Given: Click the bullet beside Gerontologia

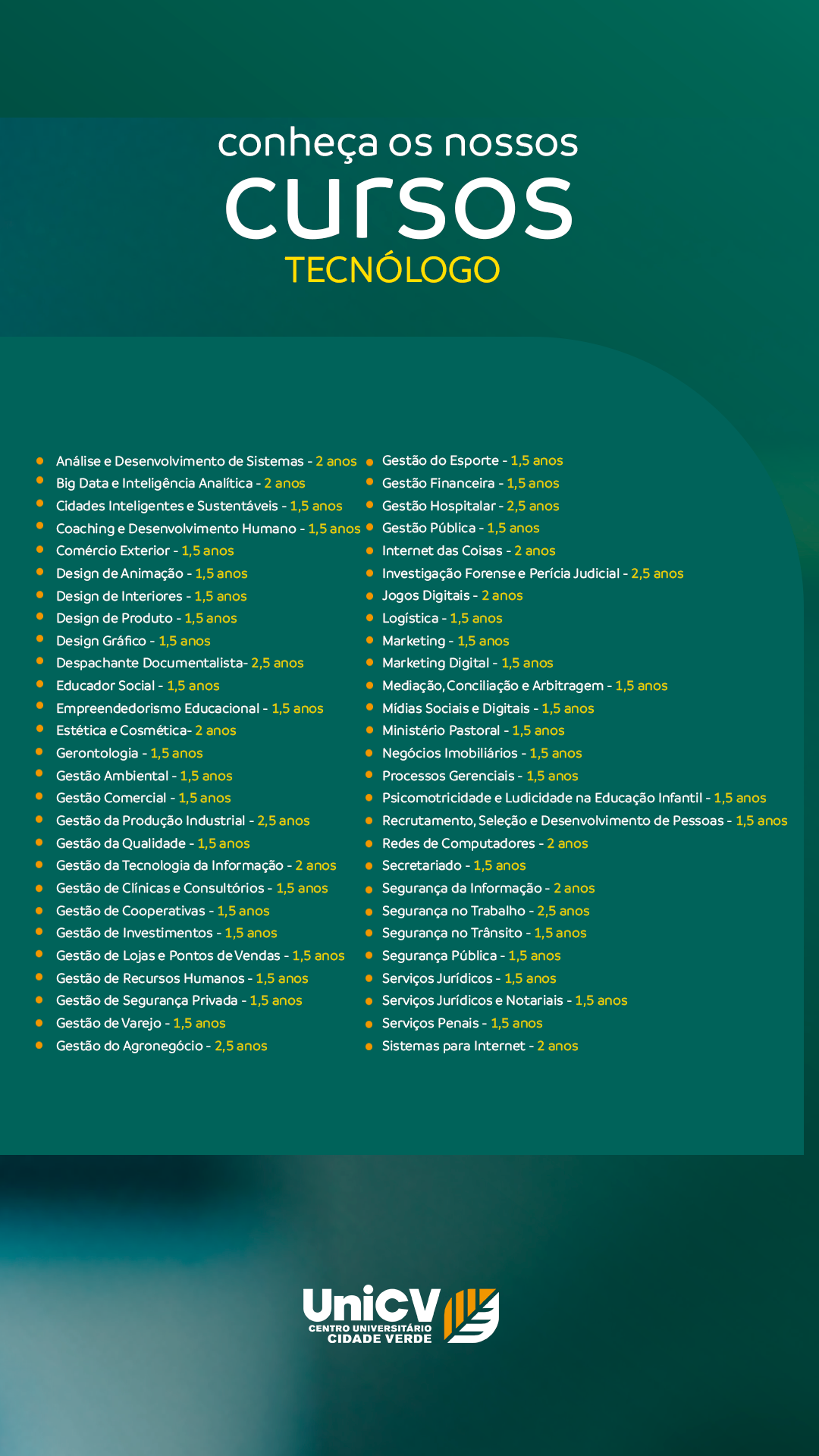Looking at the screenshot, I should tap(39, 752).
